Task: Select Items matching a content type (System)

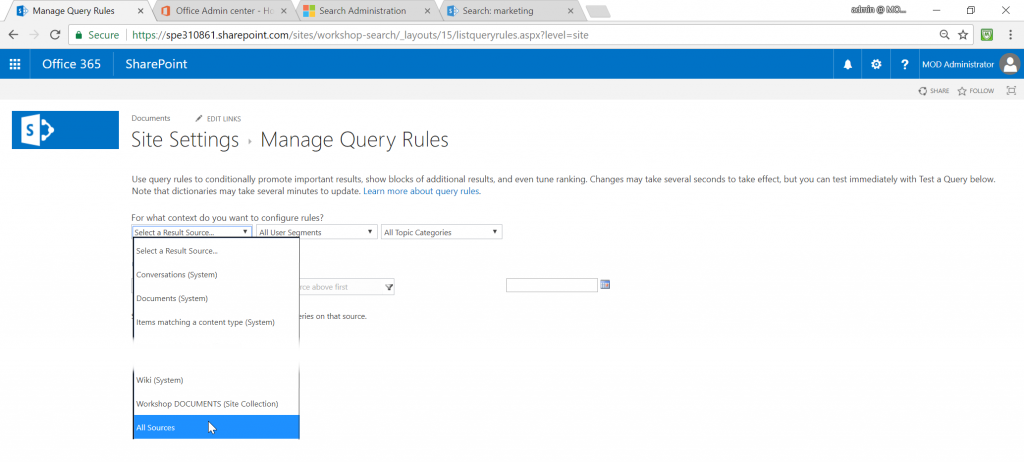Action: point(216,322)
